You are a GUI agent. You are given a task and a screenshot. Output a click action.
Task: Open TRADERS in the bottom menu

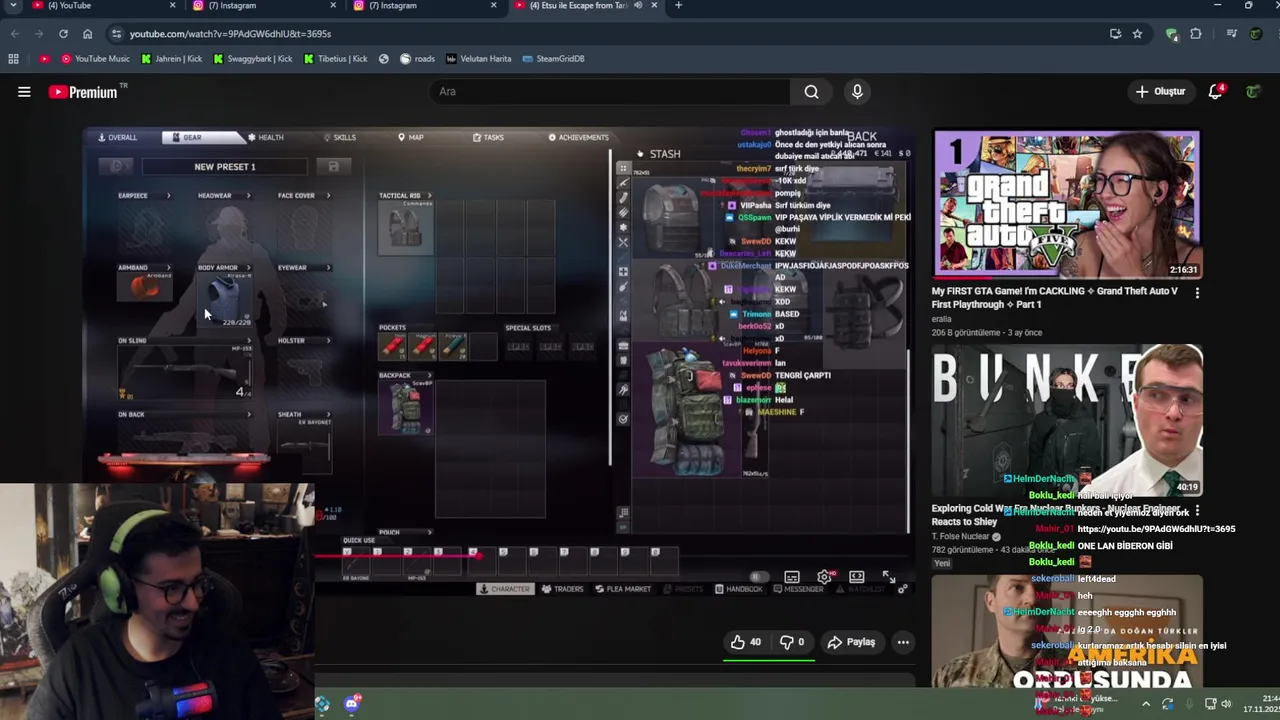pyautogui.click(x=562, y=589)
